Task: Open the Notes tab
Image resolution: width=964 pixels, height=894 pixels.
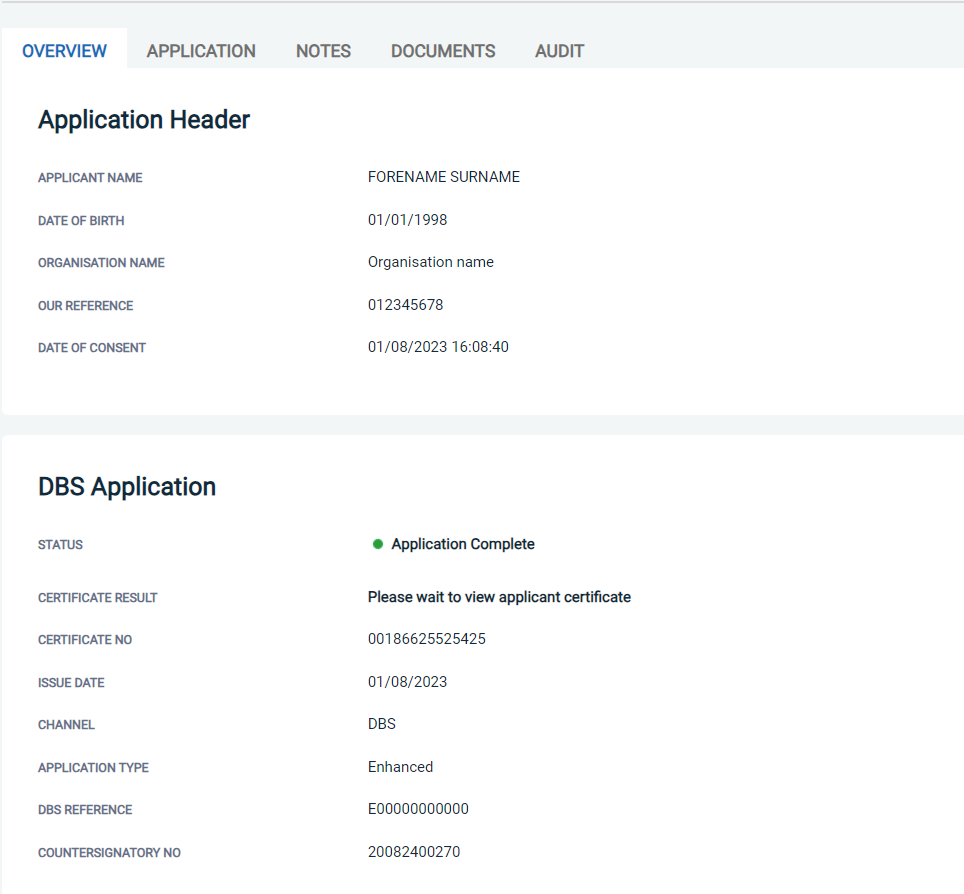Action: [323, 51]
